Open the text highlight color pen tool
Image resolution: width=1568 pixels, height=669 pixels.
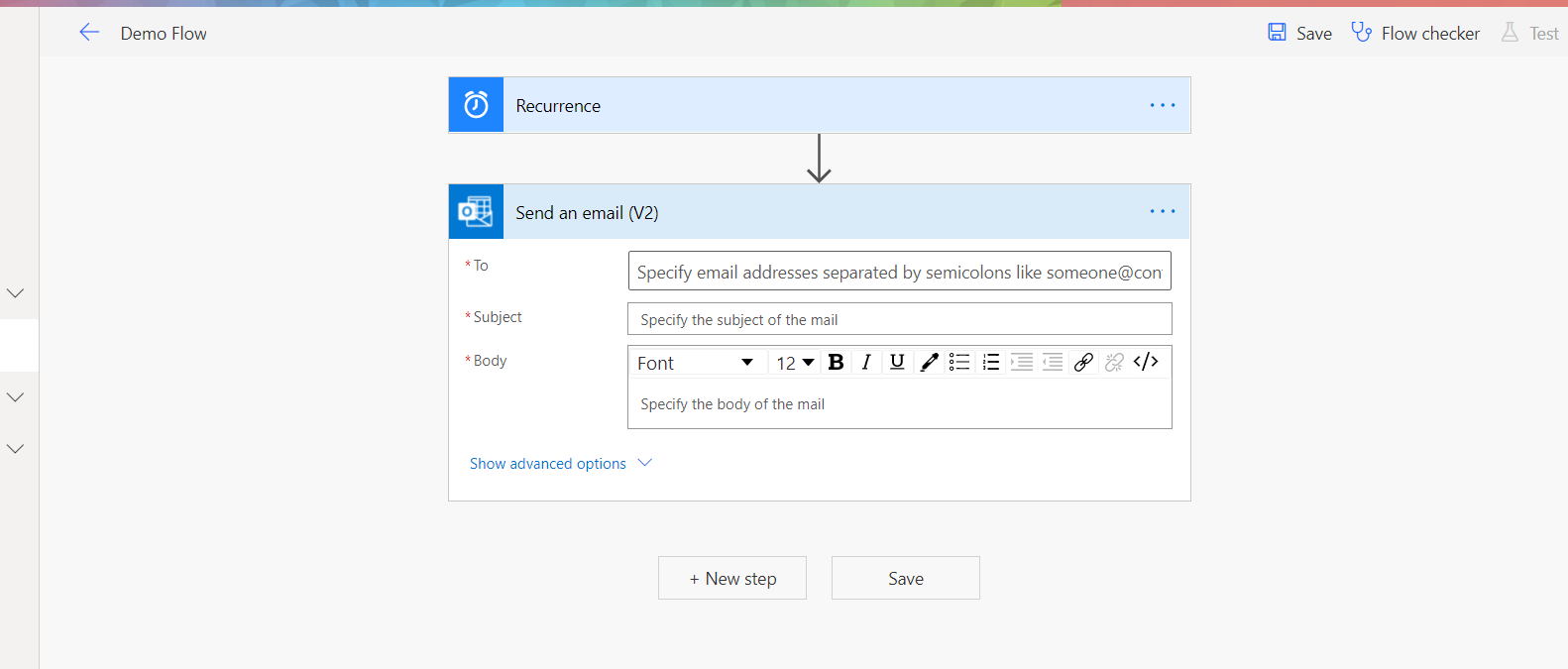(x=929, y=363)
